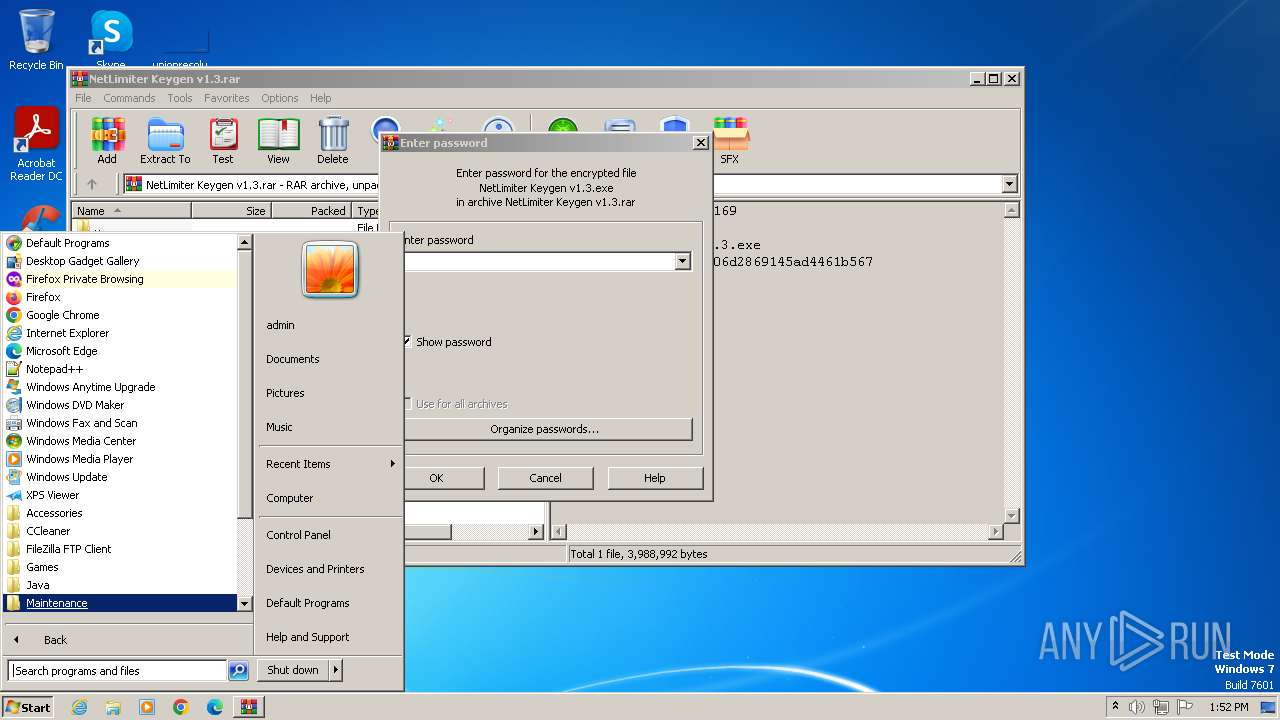This screenshot has width=1280, height=720.
Task: Click the Search programs and files box
Action: point(117,671)
